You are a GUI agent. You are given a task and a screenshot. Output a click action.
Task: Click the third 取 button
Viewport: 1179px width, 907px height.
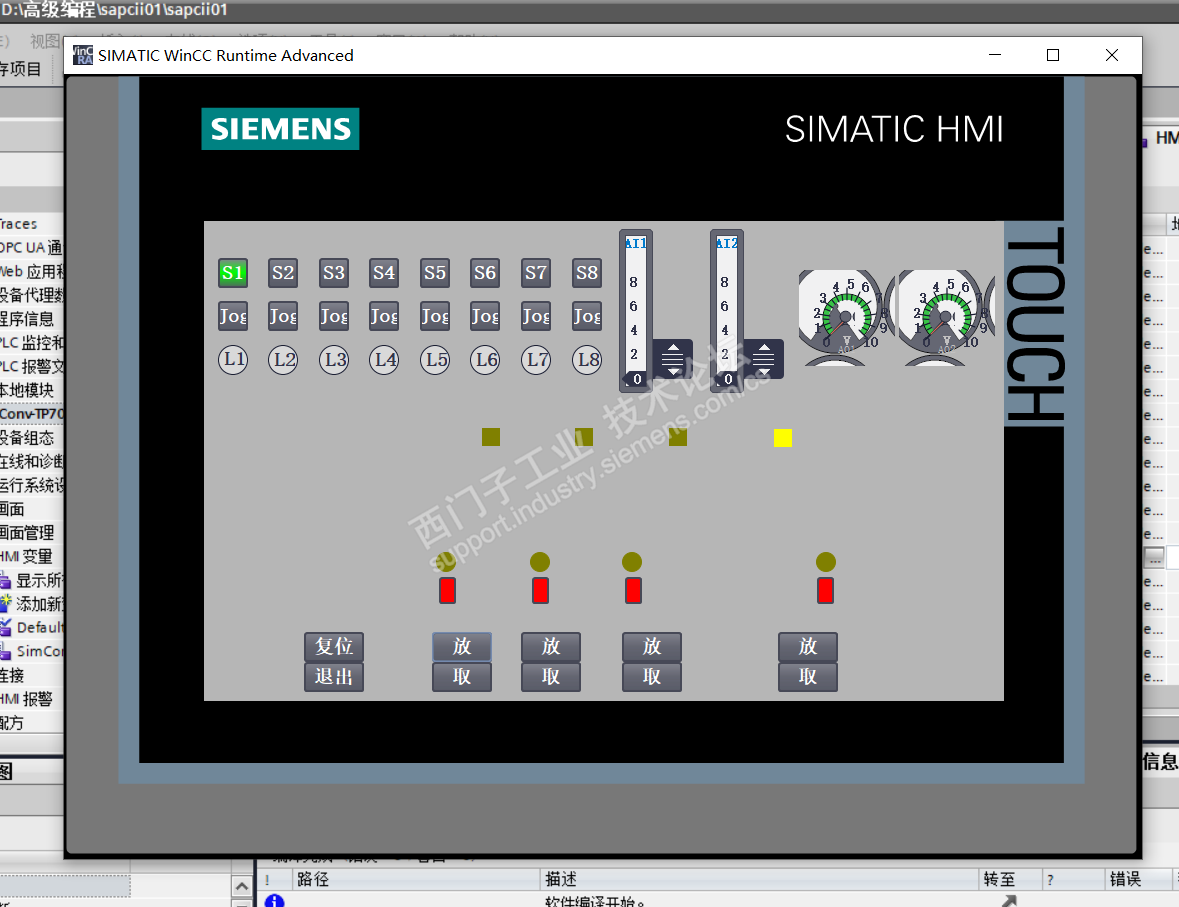(652, 677)
